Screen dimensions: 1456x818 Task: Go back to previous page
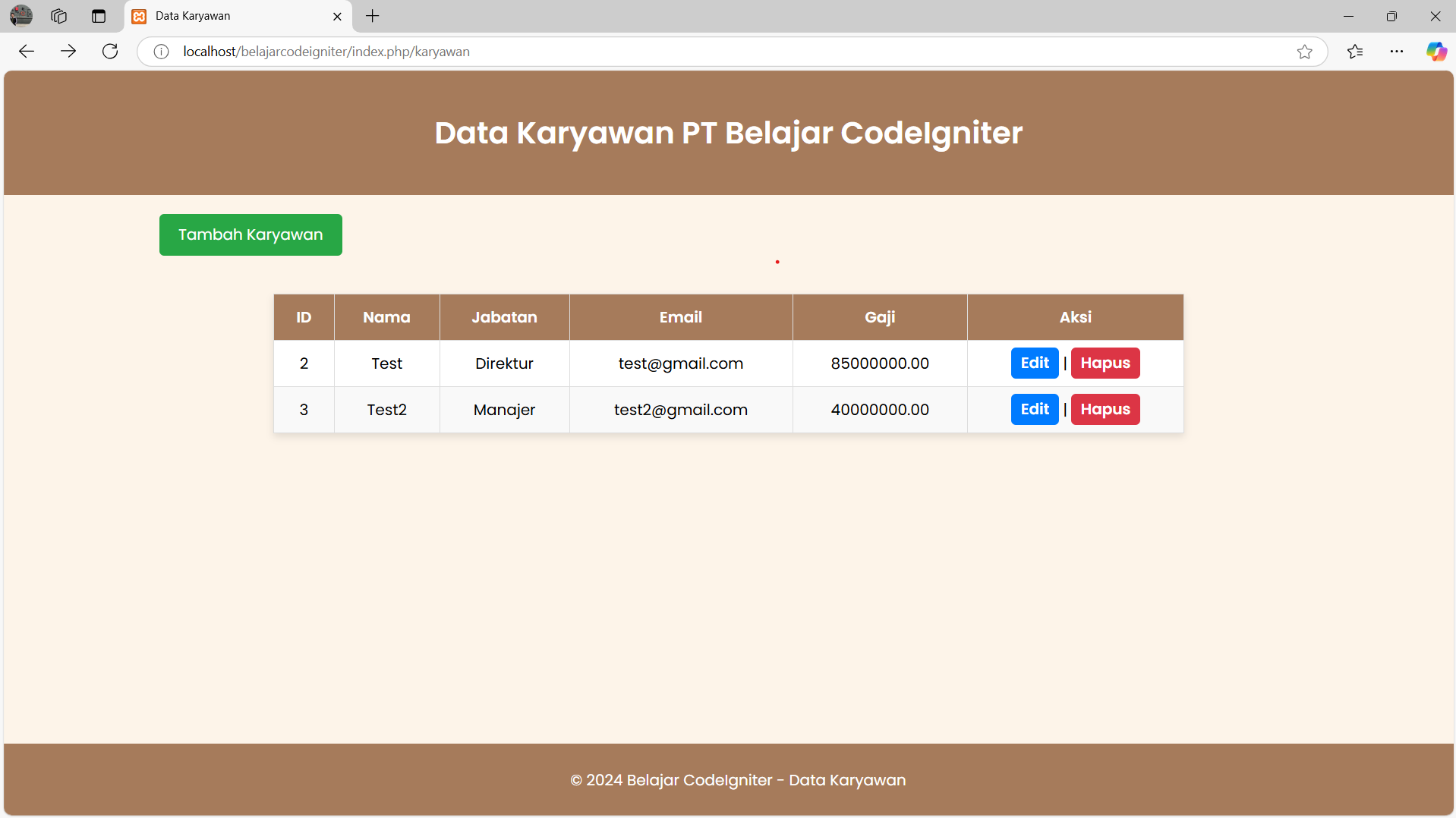(x=27, y=52)
